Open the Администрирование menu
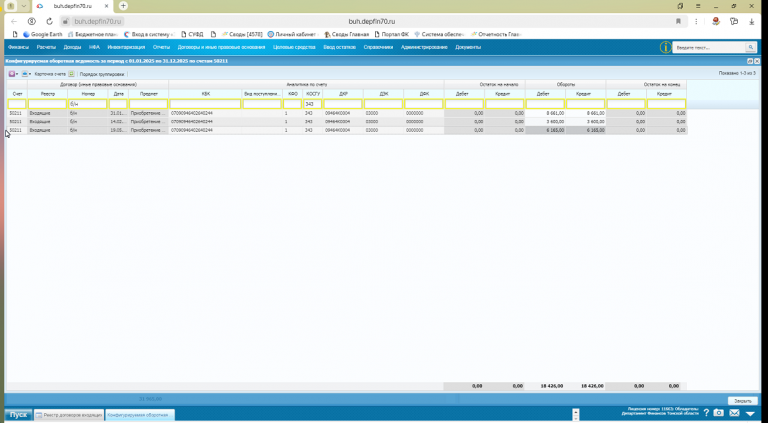 pos(424,47)
